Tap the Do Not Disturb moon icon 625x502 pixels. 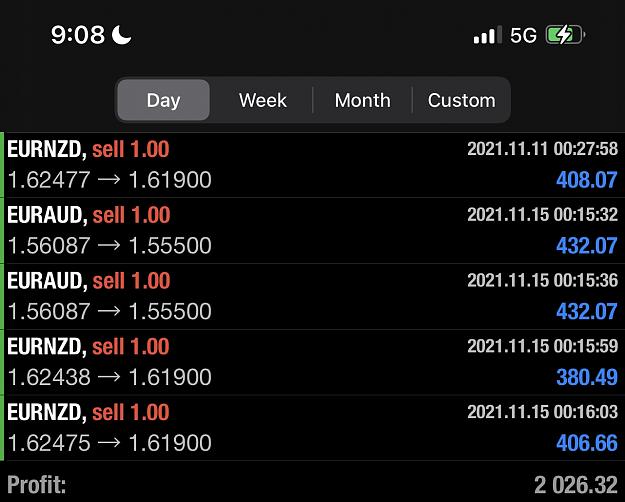[x=121, y=35]
